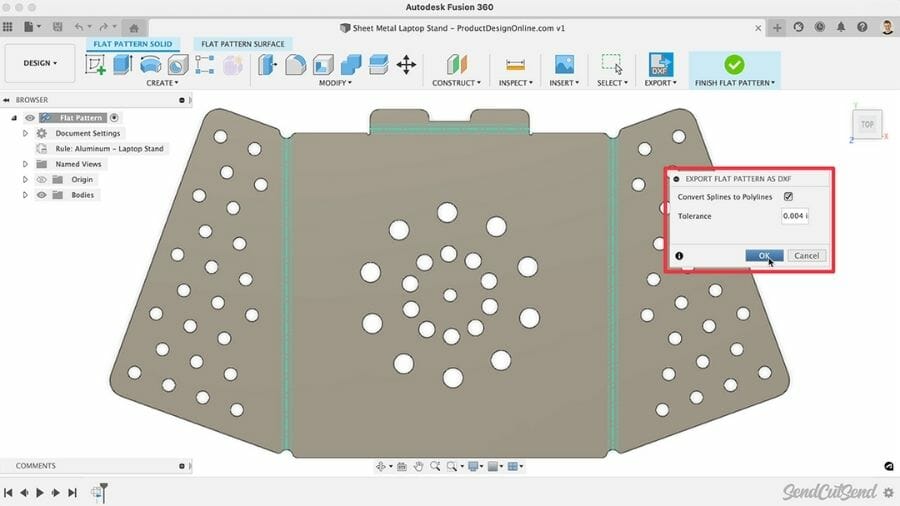Jump to timeline end
This screenshot has height=506, width=900.
72,492
